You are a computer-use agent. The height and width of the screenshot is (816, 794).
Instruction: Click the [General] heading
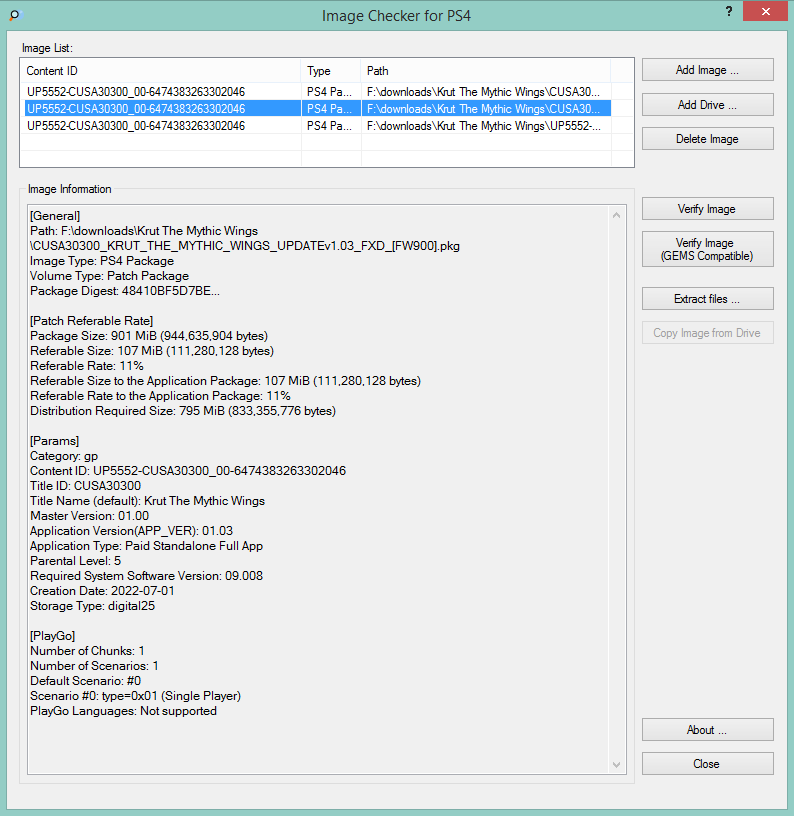click(x=55, y=215)
